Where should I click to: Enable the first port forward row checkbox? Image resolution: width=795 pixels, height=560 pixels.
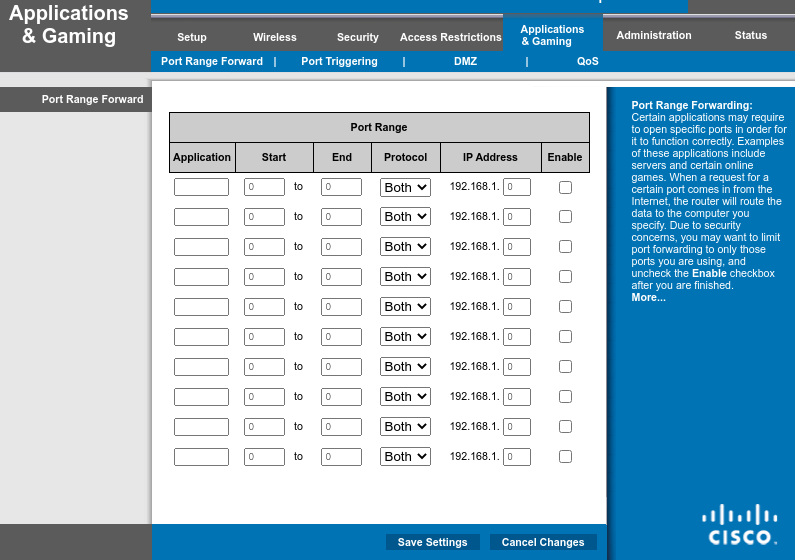(565, 187)
